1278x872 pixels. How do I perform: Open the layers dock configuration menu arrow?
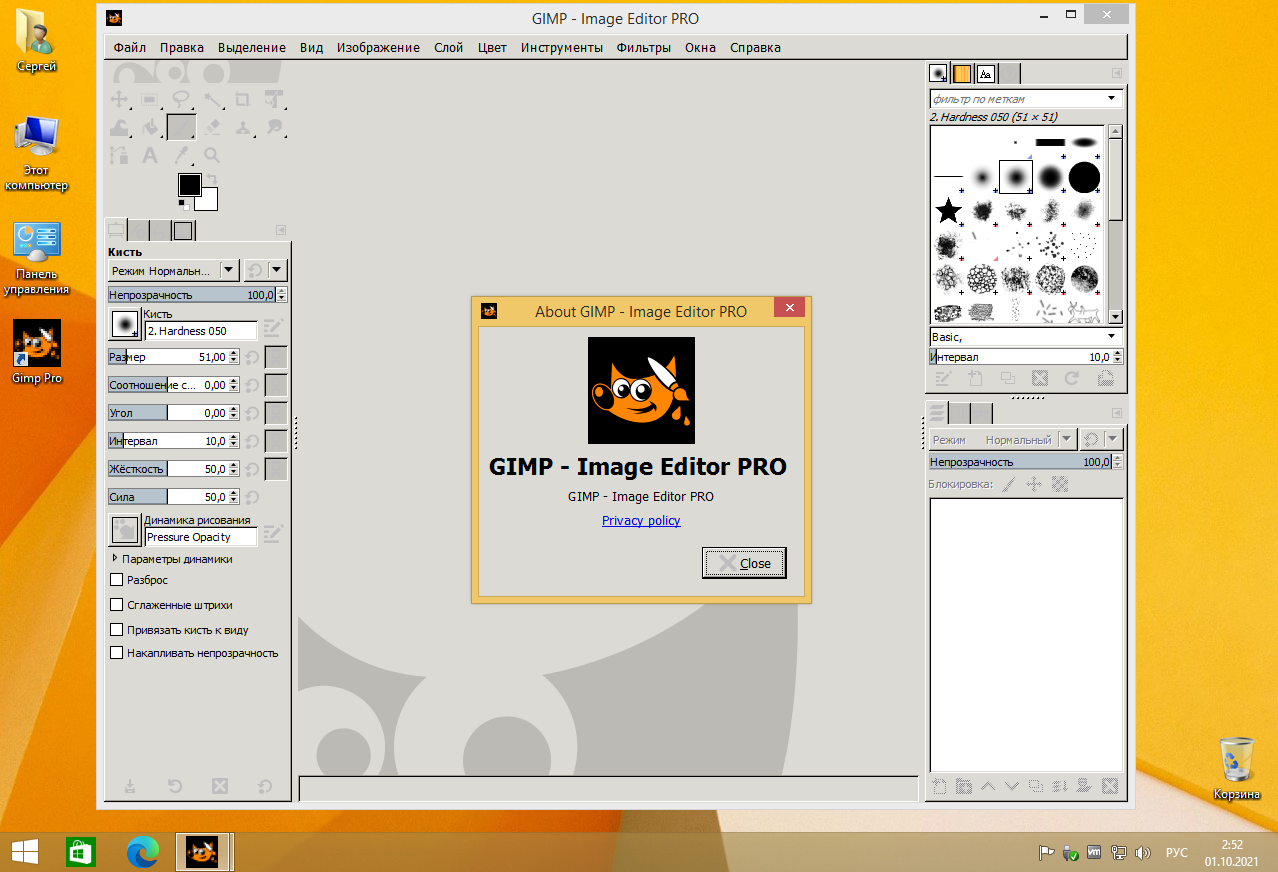pyautogui.click(x=1117, y=412)
